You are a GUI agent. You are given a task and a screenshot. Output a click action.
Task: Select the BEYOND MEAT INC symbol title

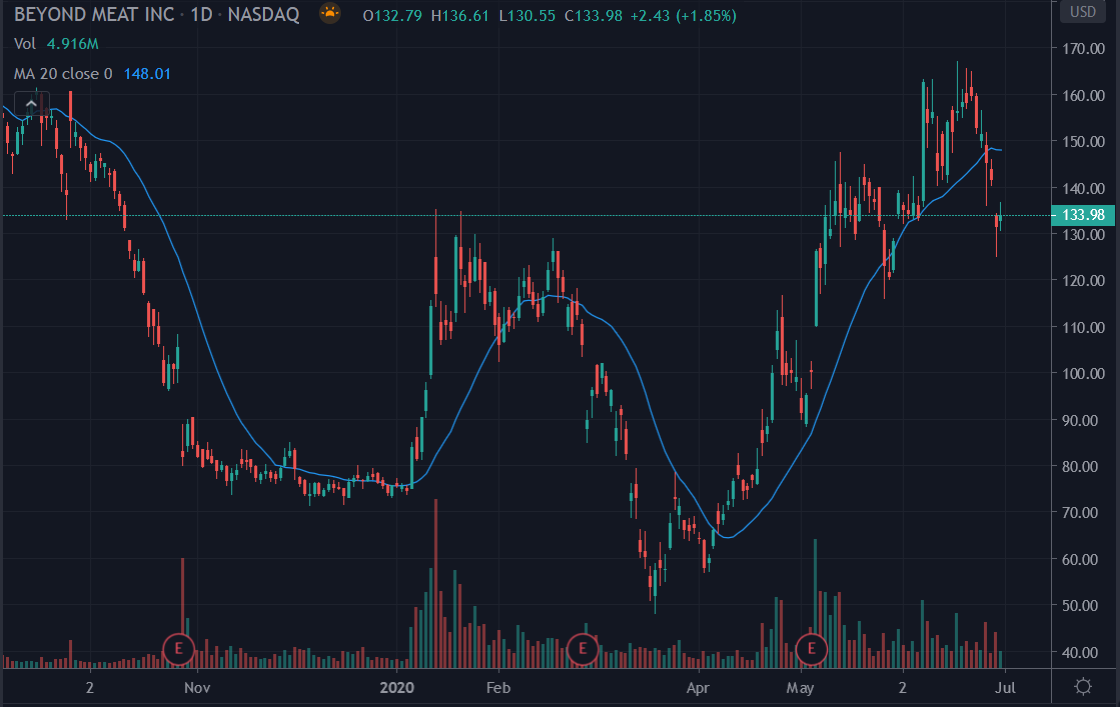tap(97, 16)
